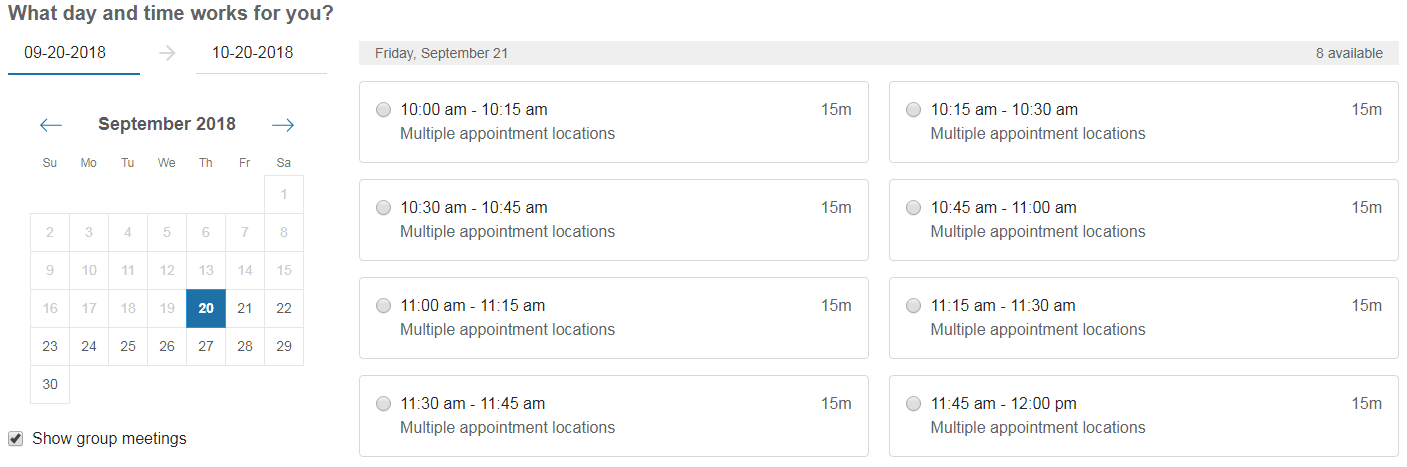Click the start date field 09-20-2018
This screenshot has width=1407, height=467.
pyautogui.click(x=73, y=53)
